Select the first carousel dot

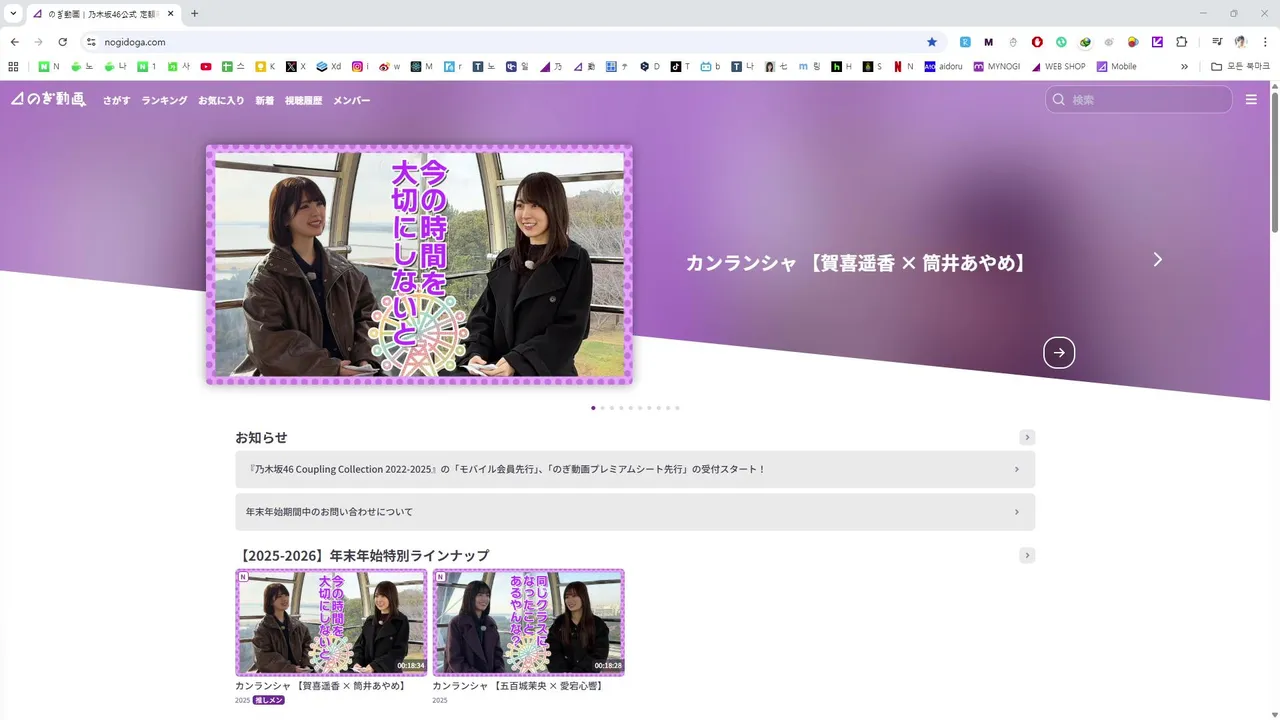[x=593, y=408]
